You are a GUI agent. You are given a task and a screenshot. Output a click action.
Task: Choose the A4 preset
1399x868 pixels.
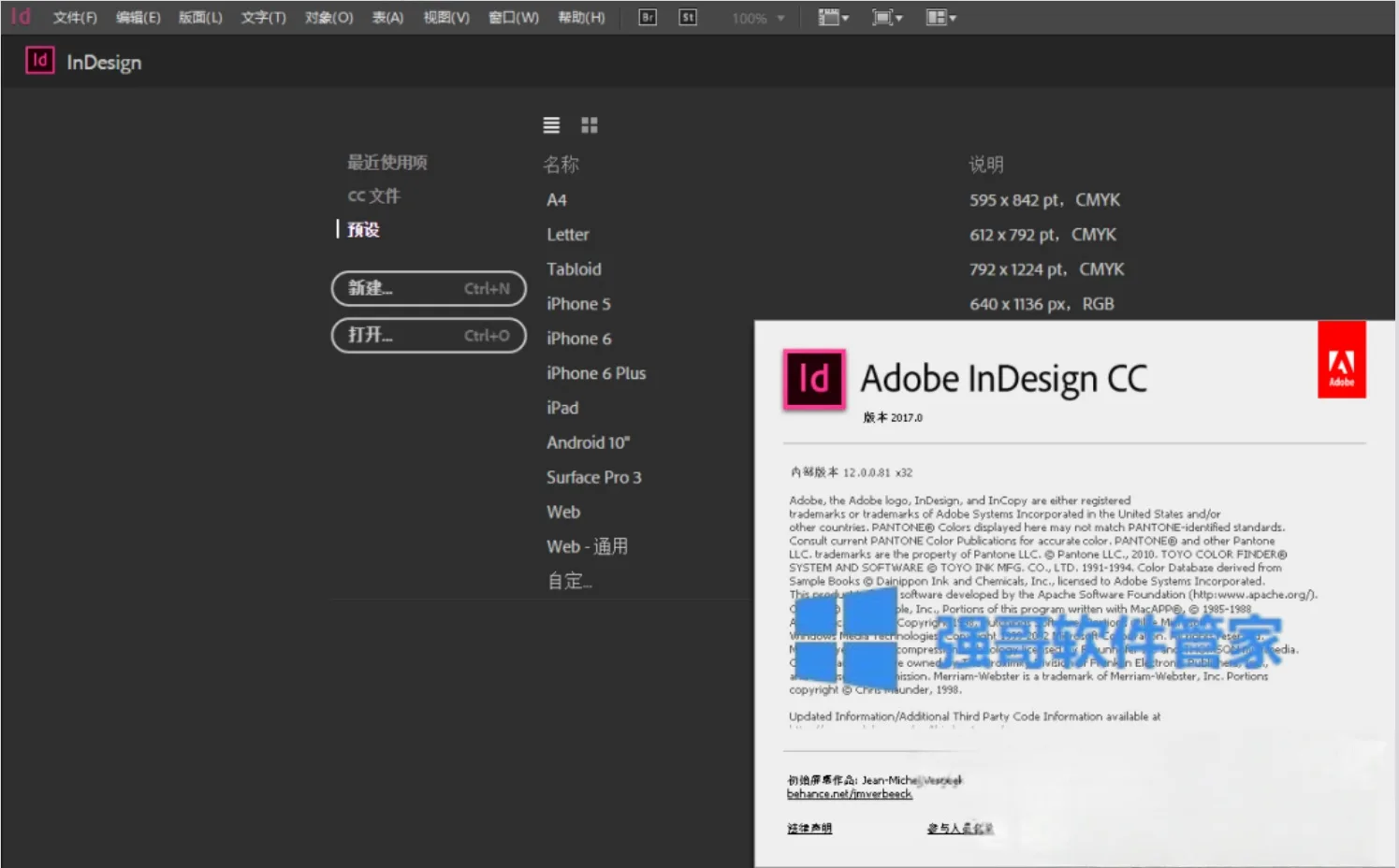tap(557, 200)
